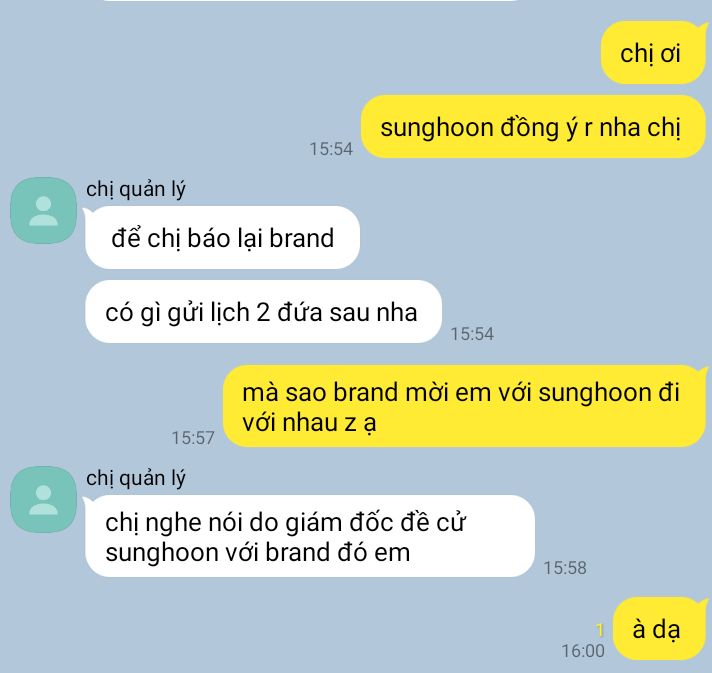Select the "à dạ" message bubble
712x673 pixels.
(x=659, y=629)
